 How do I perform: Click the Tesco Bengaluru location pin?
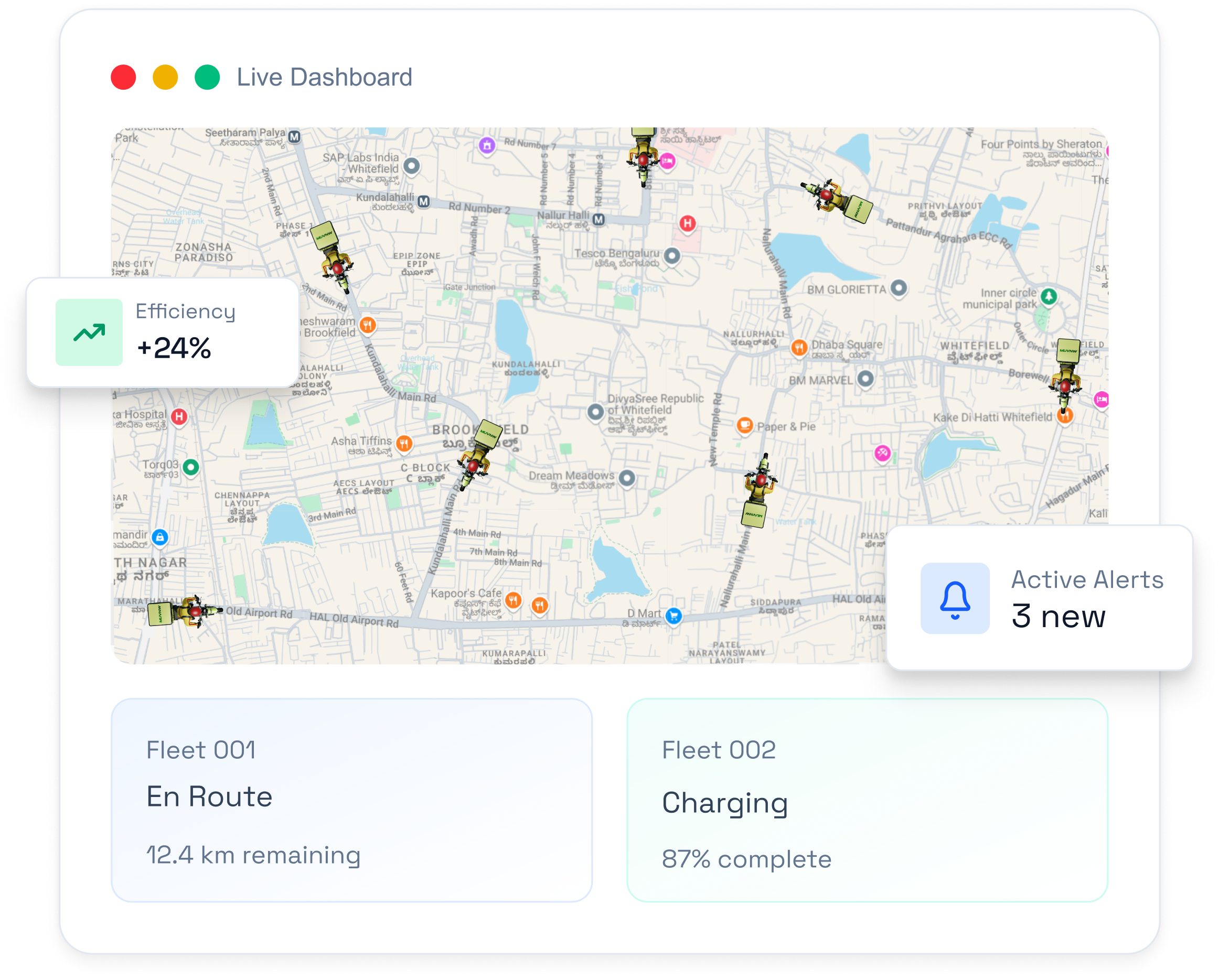pos(672,256)
